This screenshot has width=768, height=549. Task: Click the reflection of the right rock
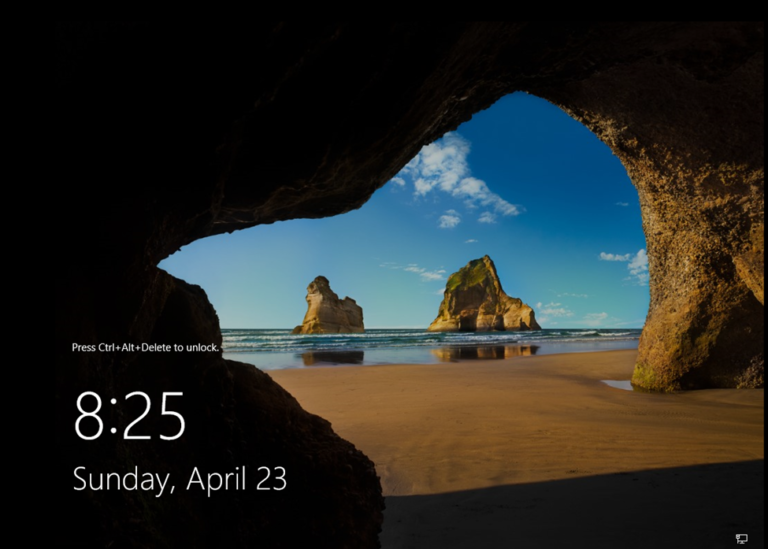(484, 352)
